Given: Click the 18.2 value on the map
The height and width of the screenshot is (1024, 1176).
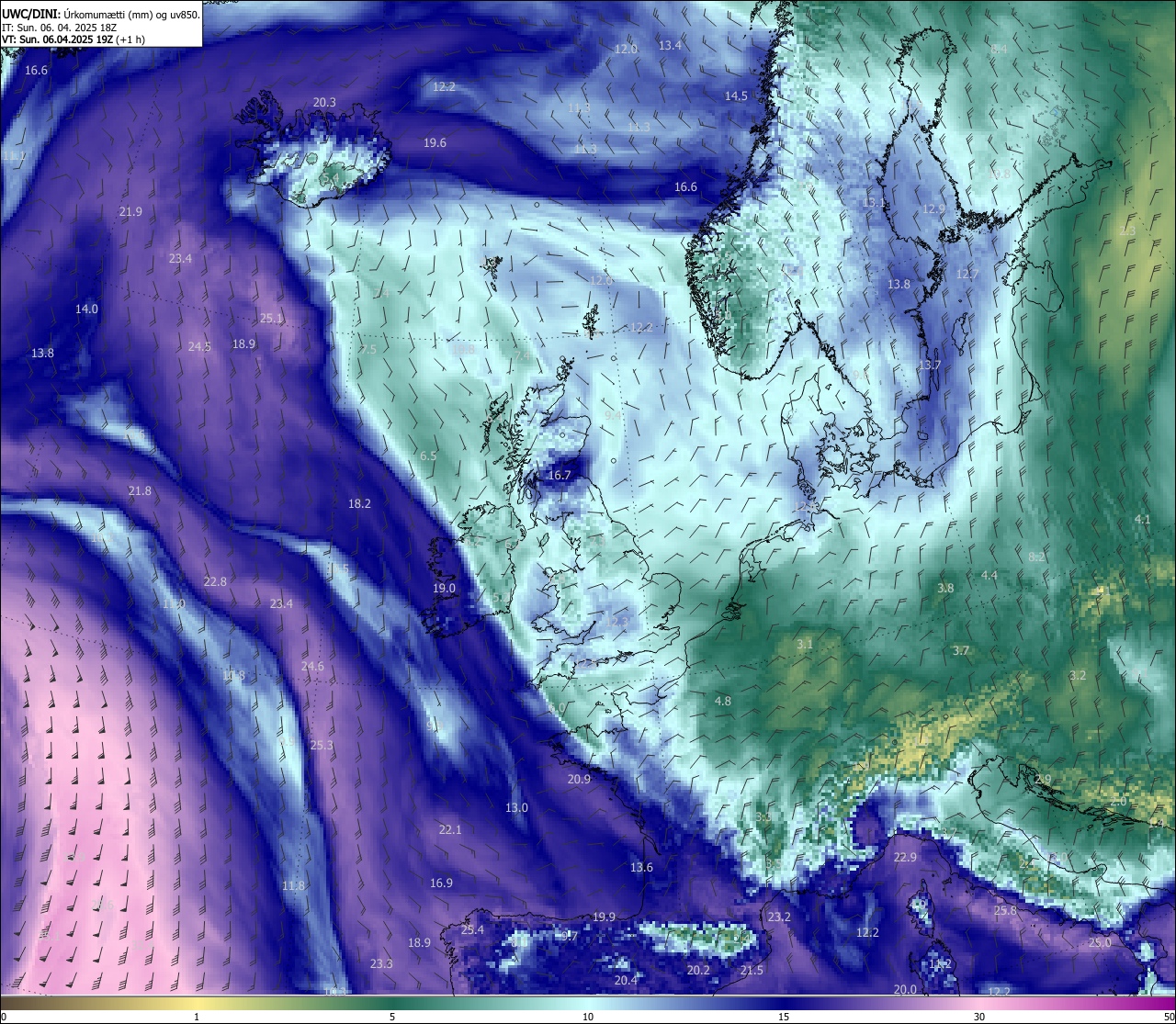Looking at the screenshot, I should (x=359, y=504).
